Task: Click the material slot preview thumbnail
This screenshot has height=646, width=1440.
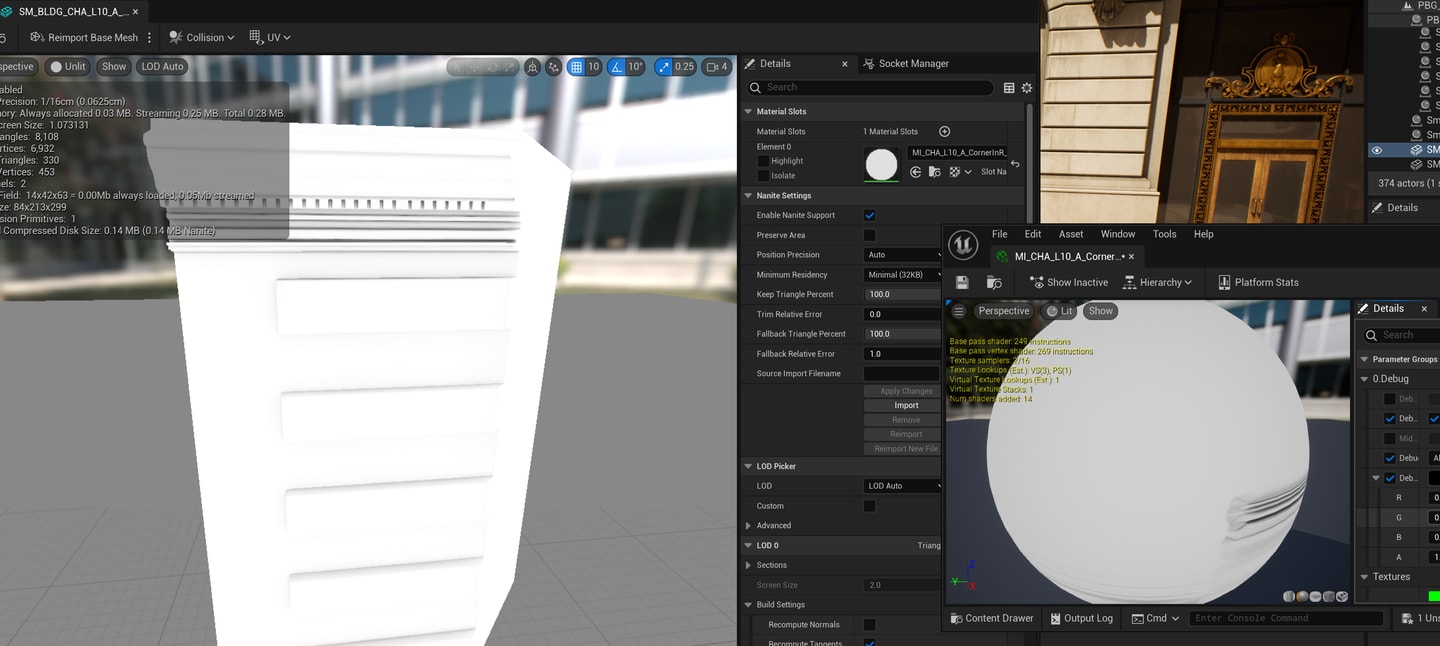Action: (x=881, y=164)
